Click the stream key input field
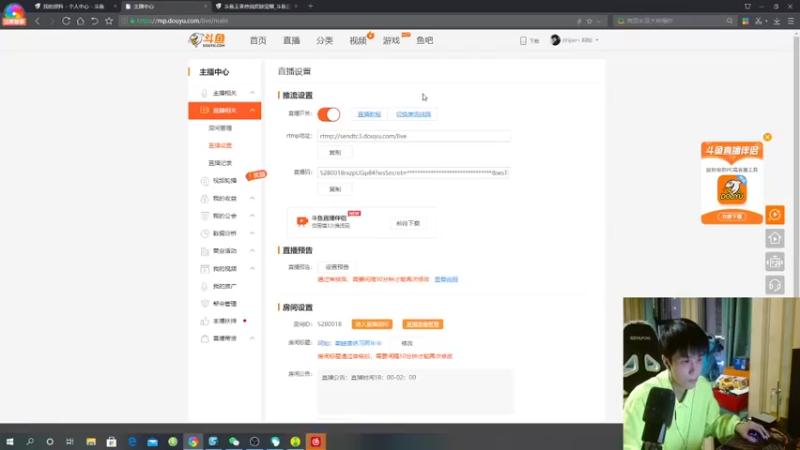This screenshot has width=800, height=450. [x=413, y=173]
